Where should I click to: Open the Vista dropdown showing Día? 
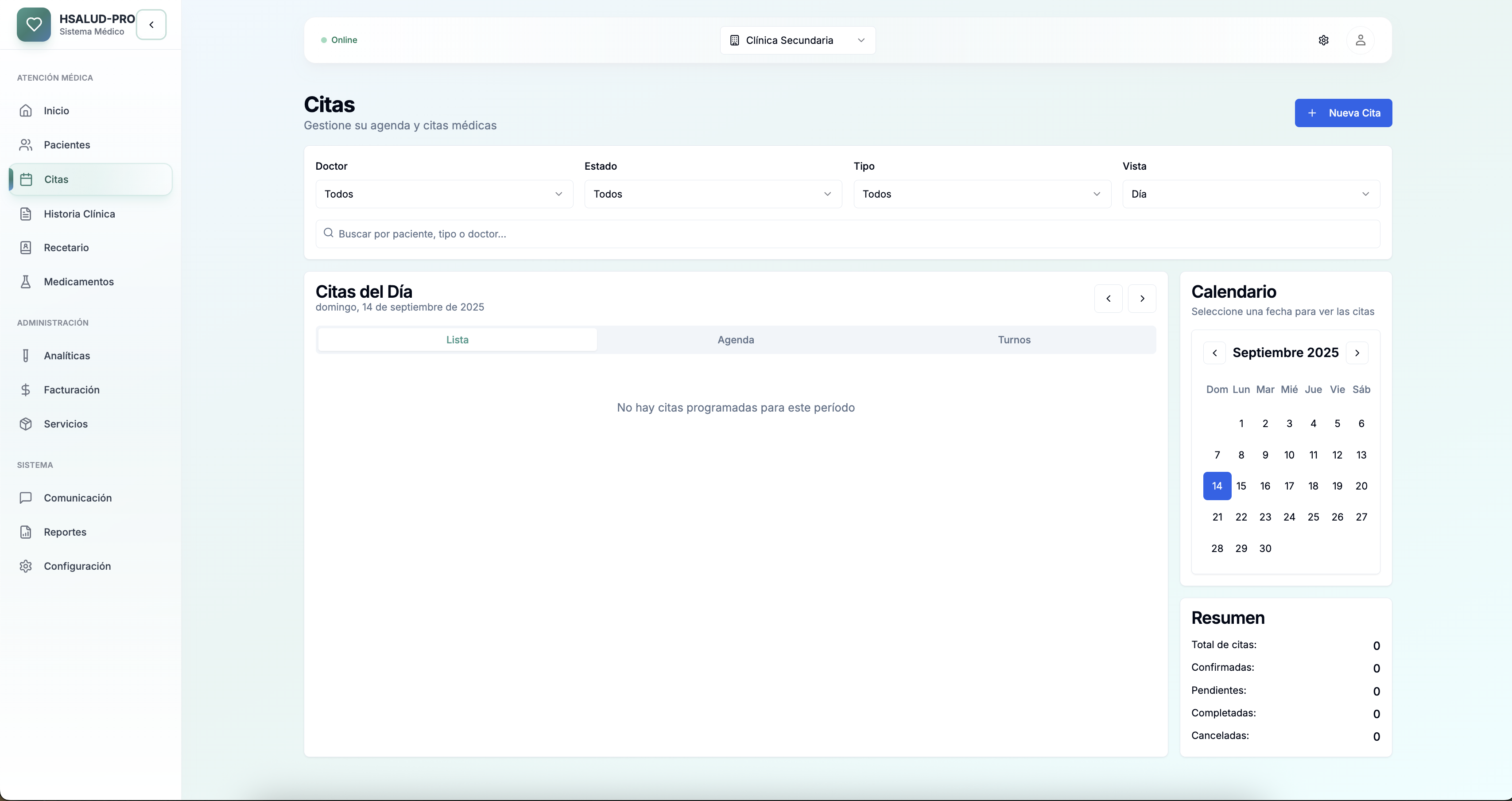[x=1250, y=194]
